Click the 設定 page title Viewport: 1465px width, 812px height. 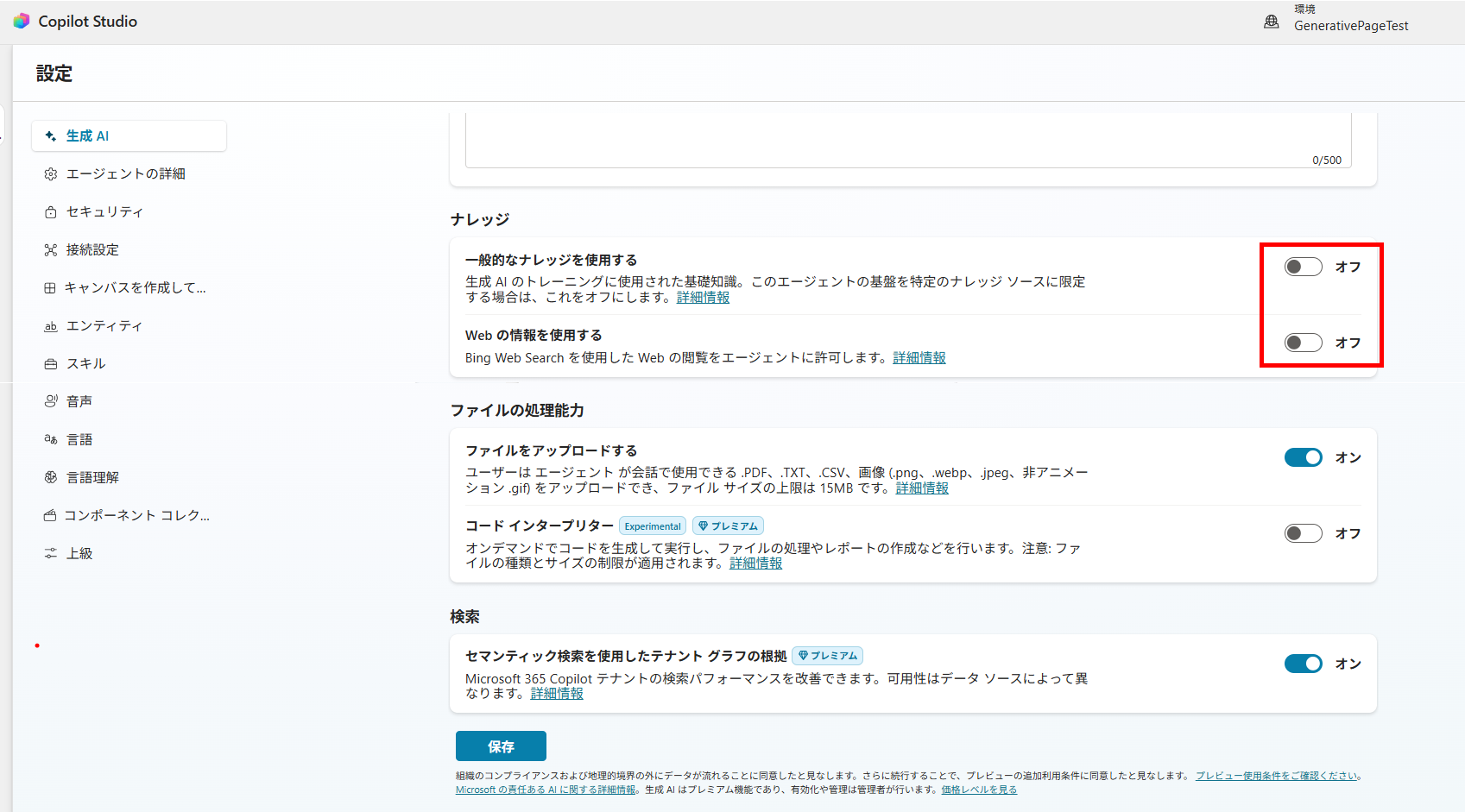coord(54,74)
